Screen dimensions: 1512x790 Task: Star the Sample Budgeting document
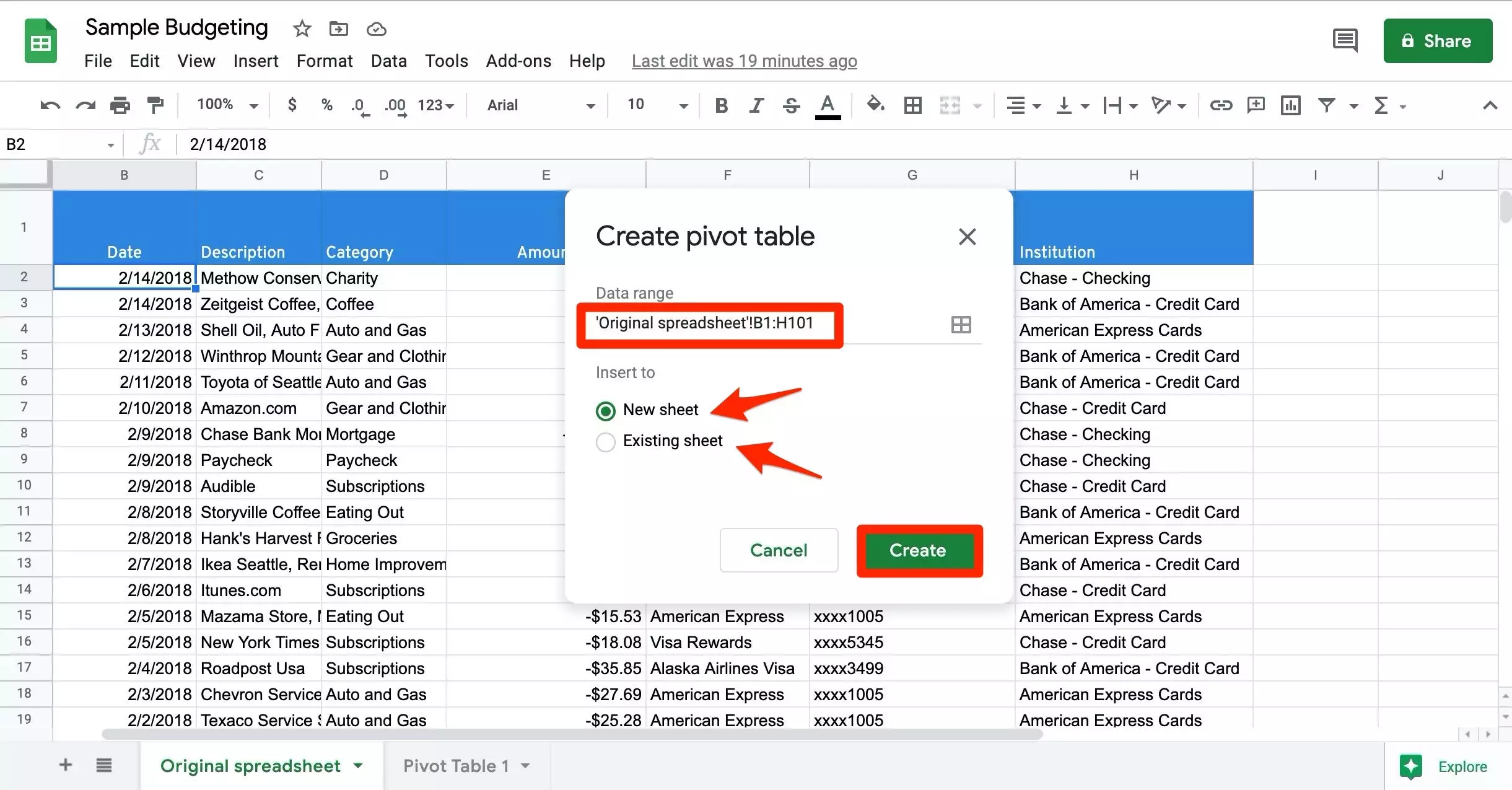pyautogui.click(x=302, y=29)
